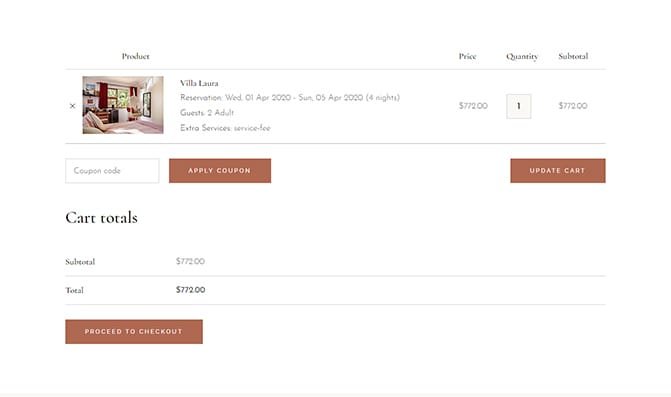Click the Price column header

[467, 56]
